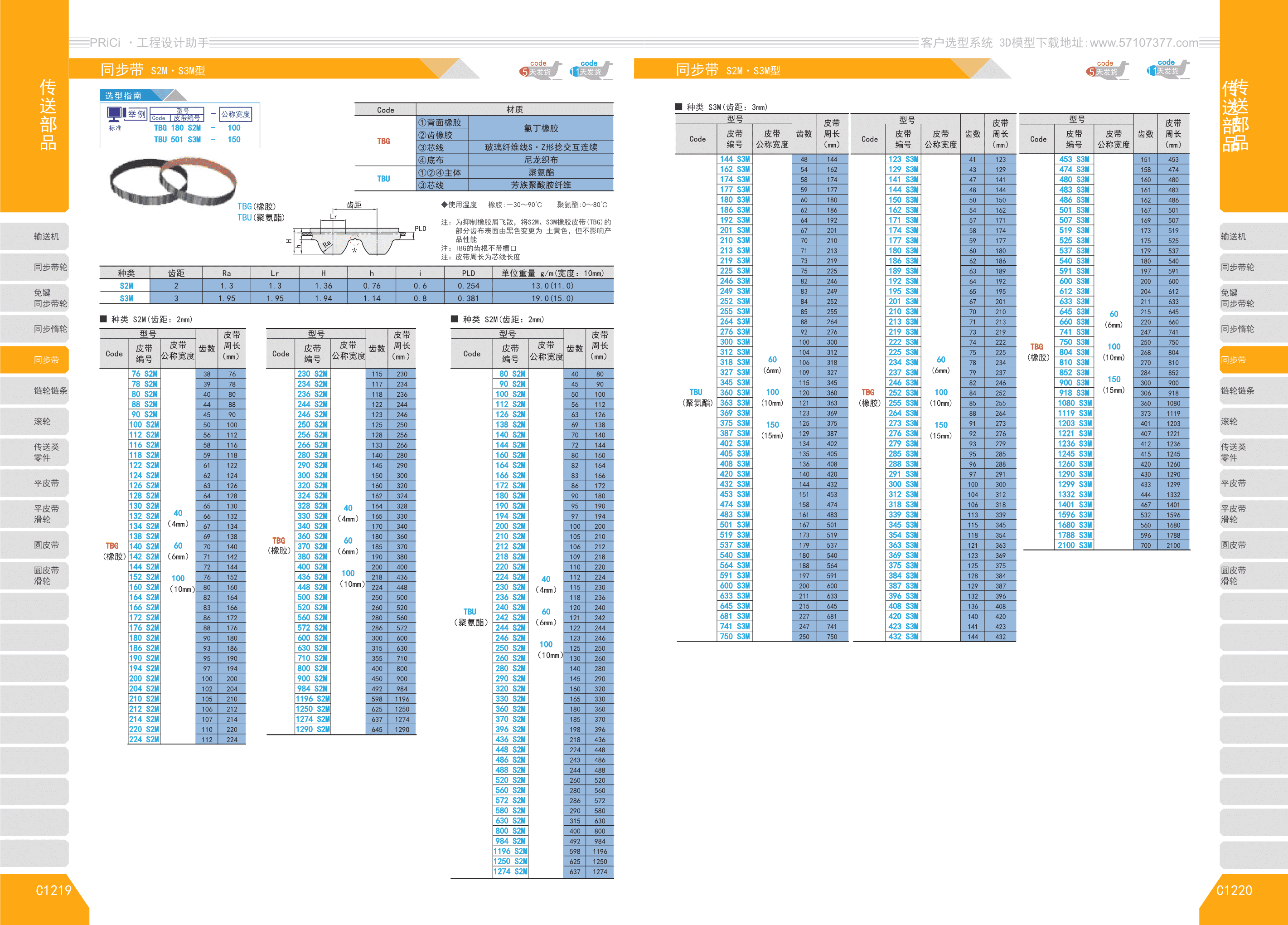
Task: Click belt number 116 S2M
Action: [144, 445]
